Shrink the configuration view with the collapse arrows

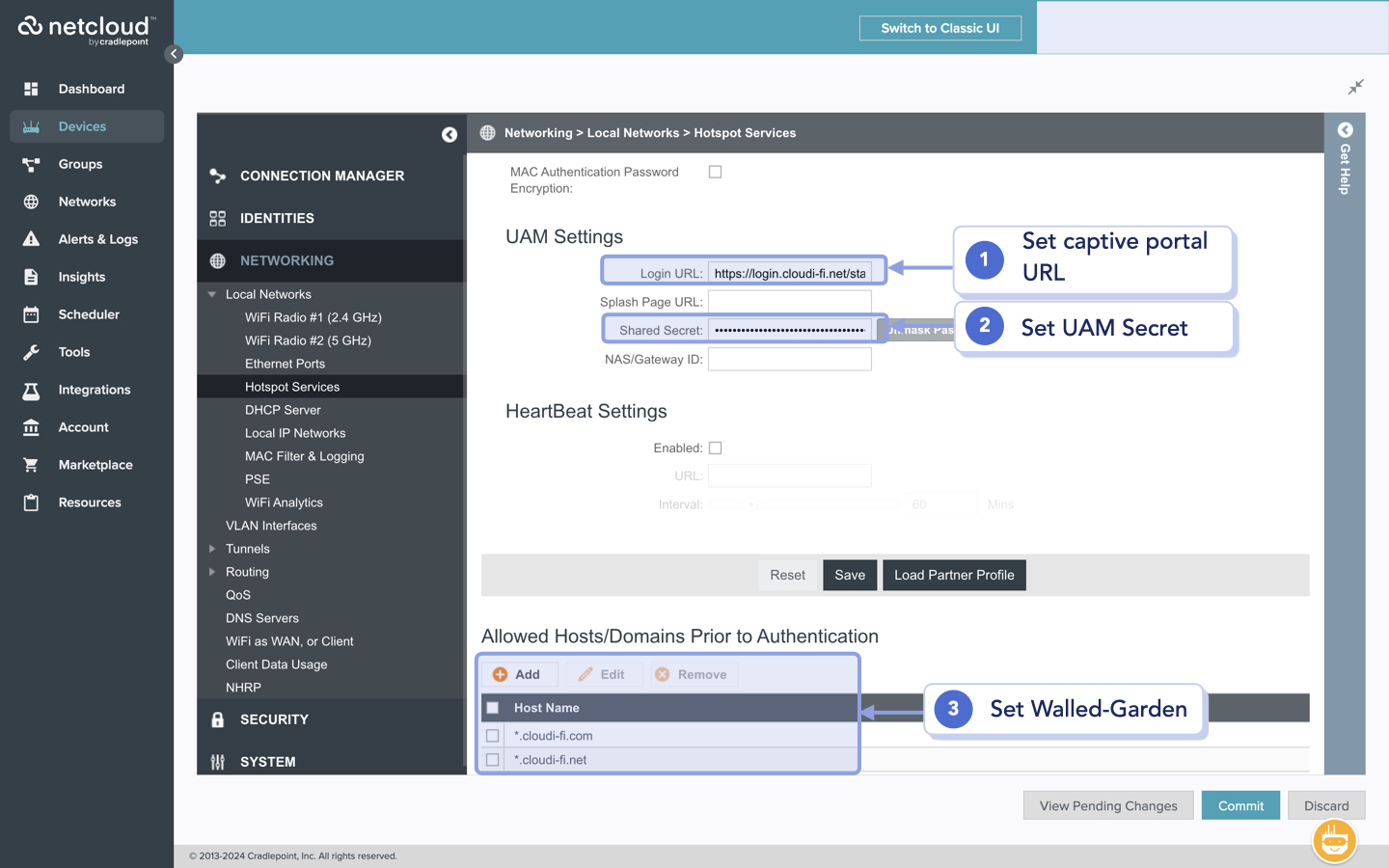point(1355,87)
